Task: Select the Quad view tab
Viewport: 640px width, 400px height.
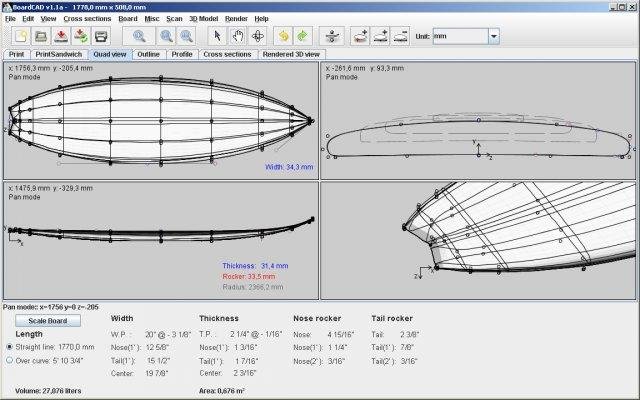Action: click(110, 54)
